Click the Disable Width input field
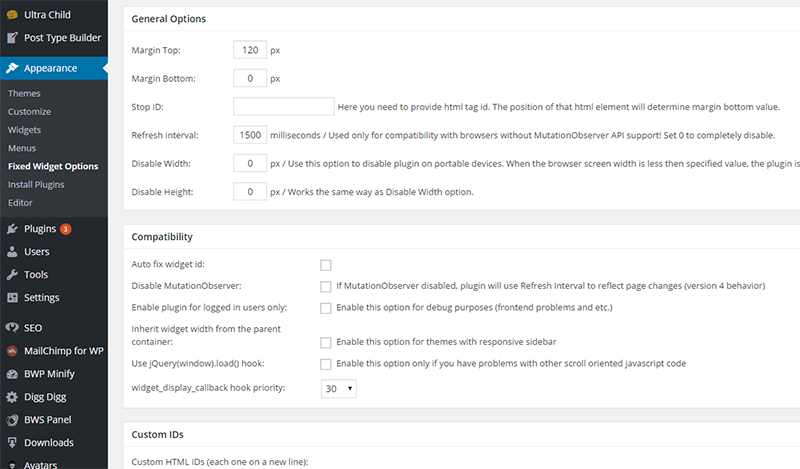Screen dimensions: 800x469 [x=250, y=163]
